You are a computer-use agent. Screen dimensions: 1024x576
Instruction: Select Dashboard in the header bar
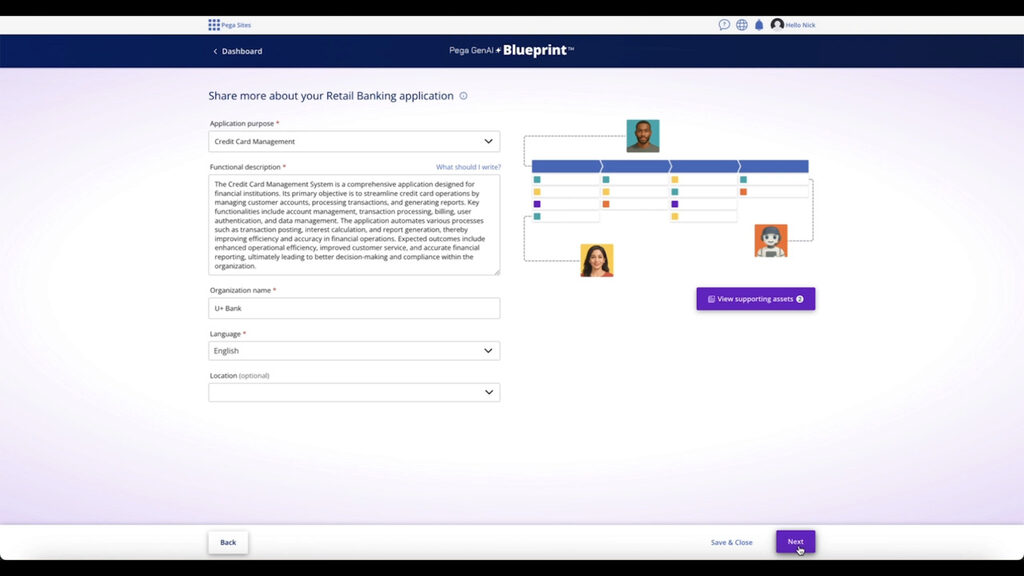coord(240,51)
